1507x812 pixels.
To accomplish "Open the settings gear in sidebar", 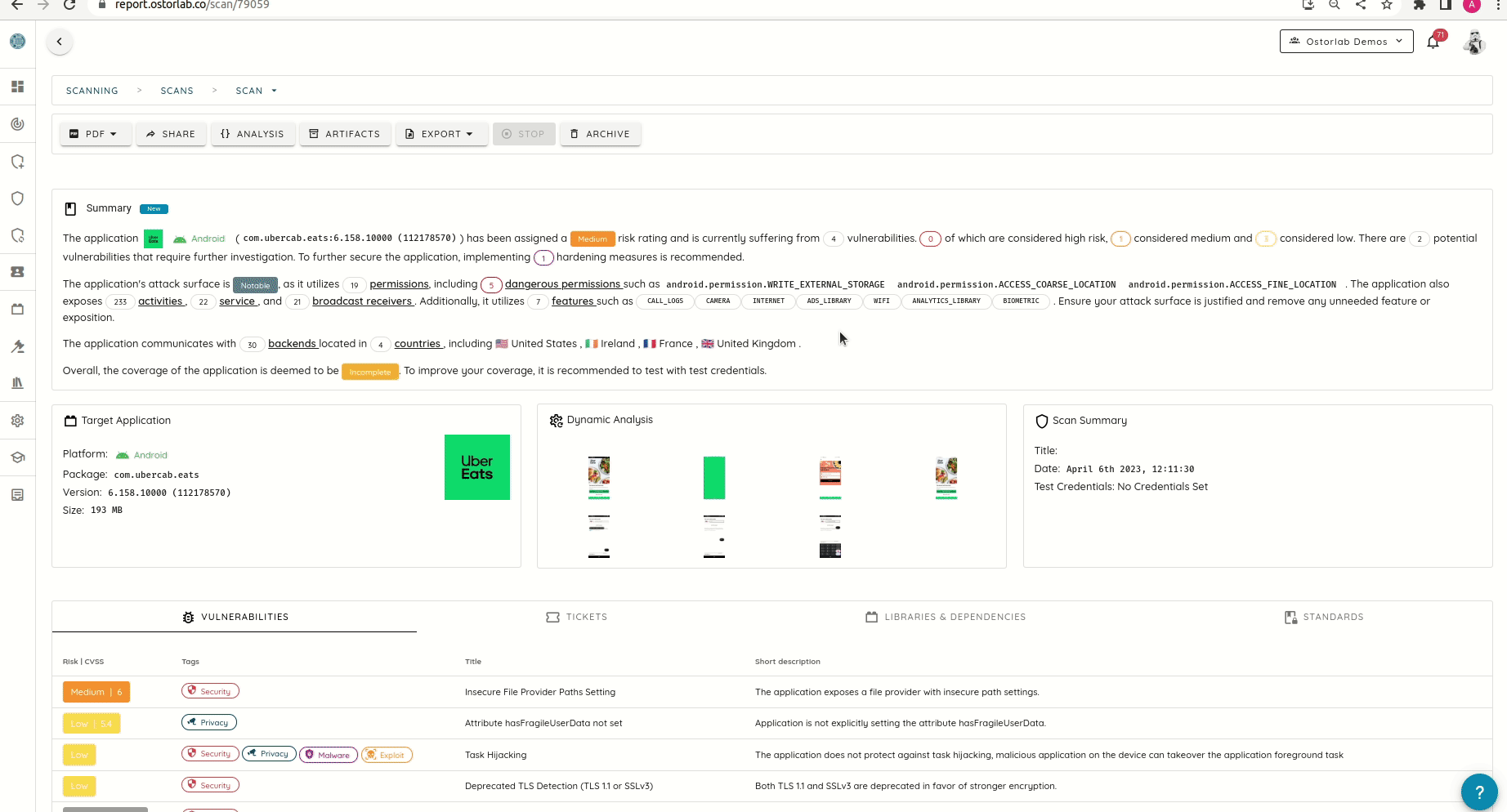I will click(x=17, y=421).
